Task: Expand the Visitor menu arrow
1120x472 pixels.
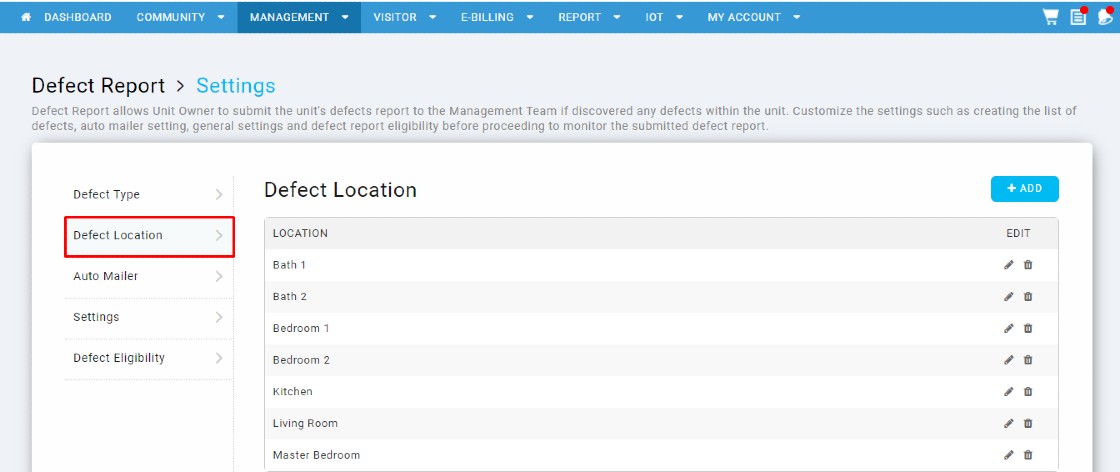Action: [432, 18]
